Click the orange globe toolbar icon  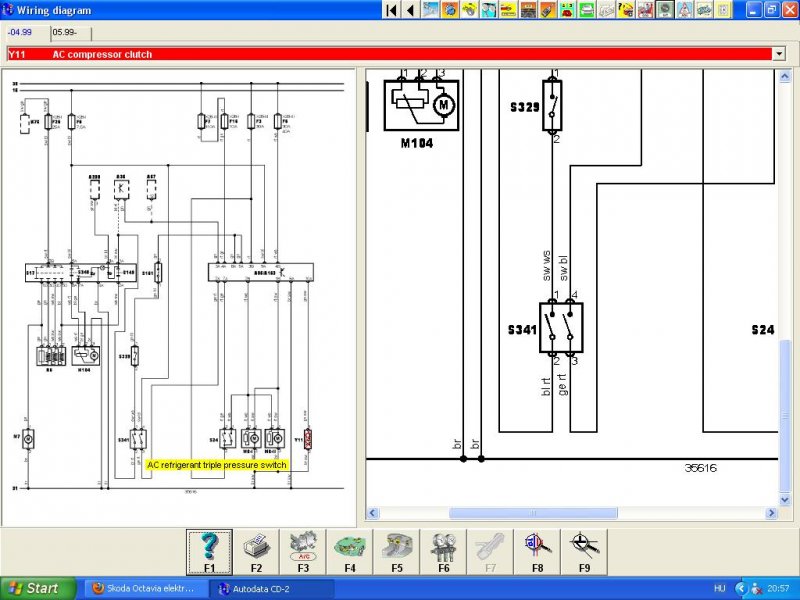449,10
